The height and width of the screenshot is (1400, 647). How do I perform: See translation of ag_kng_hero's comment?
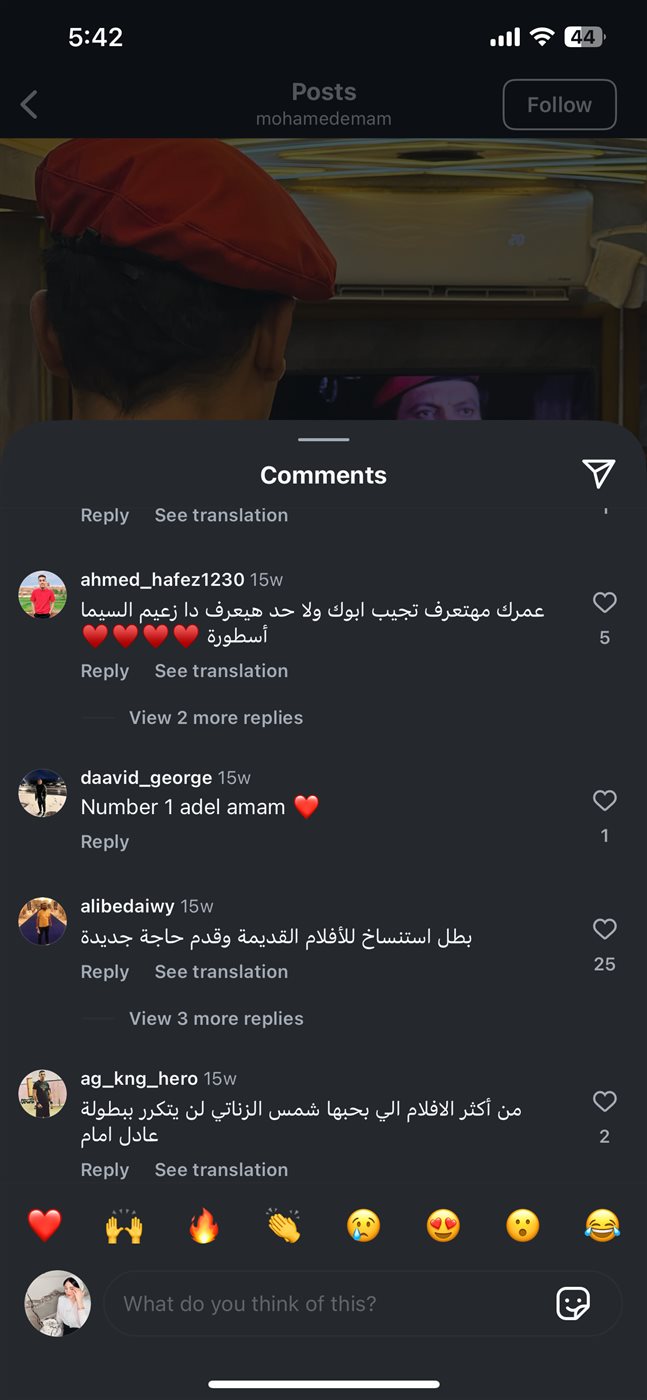tap(221, 1169)
